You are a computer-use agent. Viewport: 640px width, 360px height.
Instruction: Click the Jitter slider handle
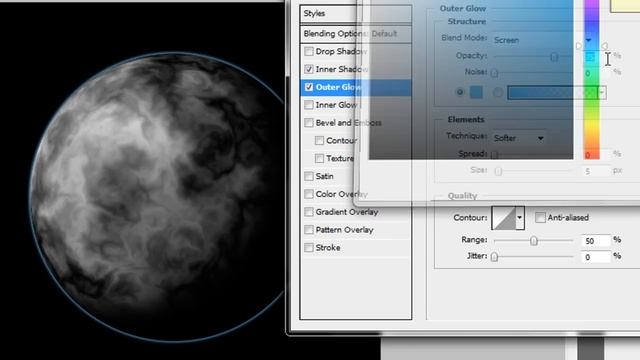pos(494,257)
